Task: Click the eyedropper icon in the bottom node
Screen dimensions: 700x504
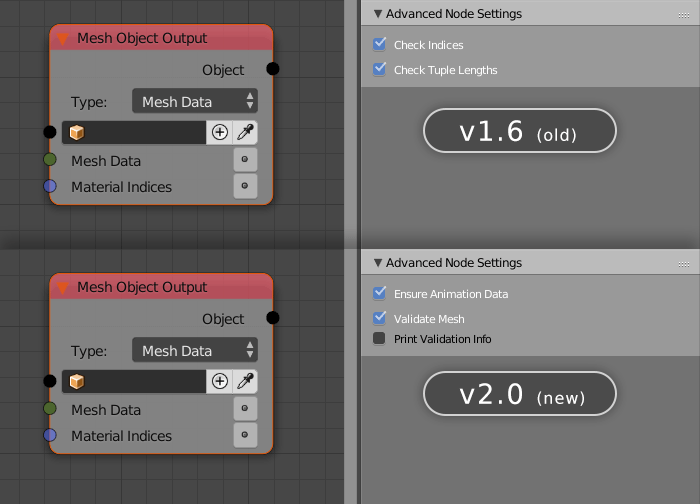Action: [245, 381]
